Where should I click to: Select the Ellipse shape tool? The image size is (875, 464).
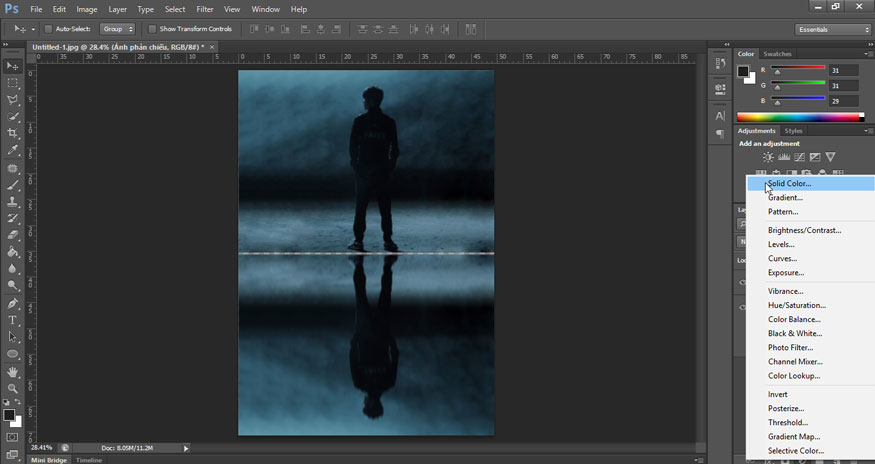[x=12, y=354]
